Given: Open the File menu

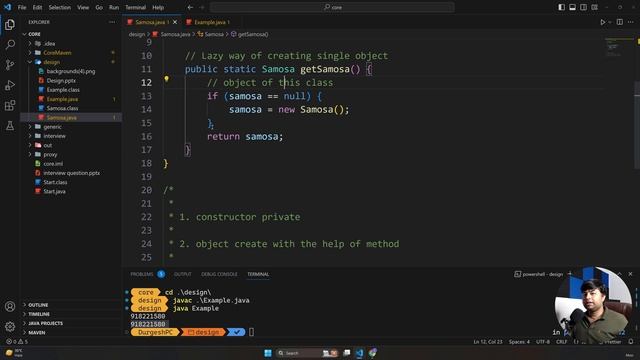Looking at the screenshot, I should [22, 7].
